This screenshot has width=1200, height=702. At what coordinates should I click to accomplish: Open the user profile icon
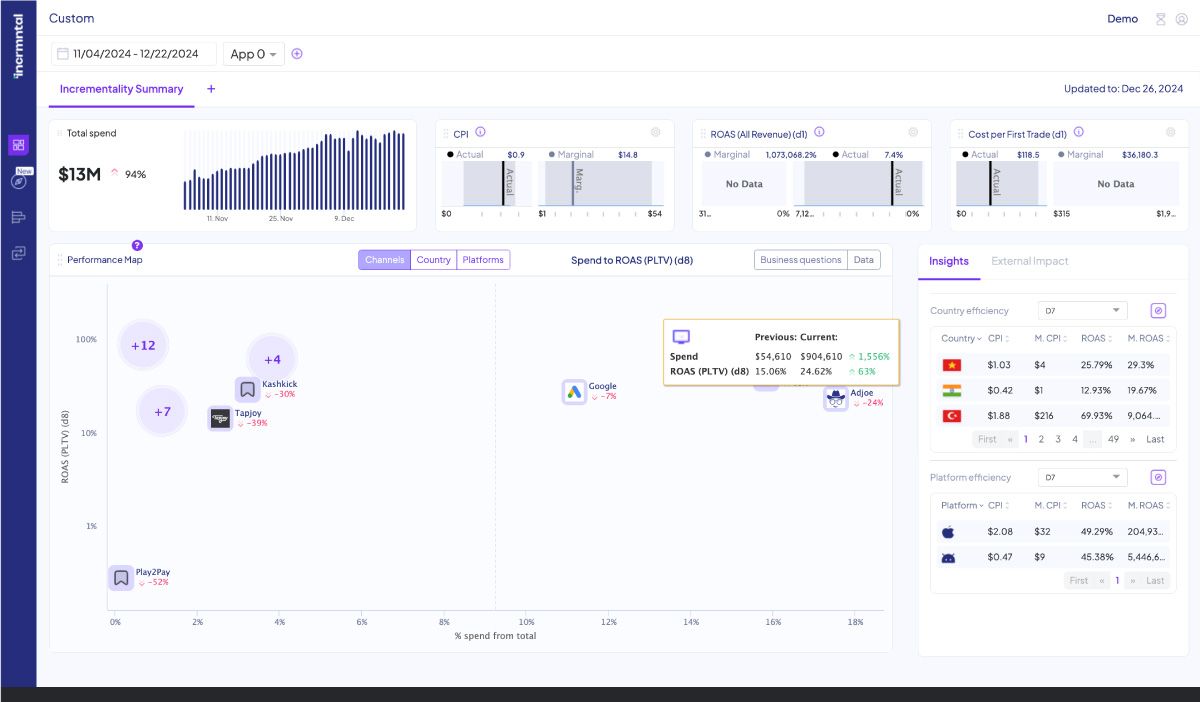coord(1181,19)
